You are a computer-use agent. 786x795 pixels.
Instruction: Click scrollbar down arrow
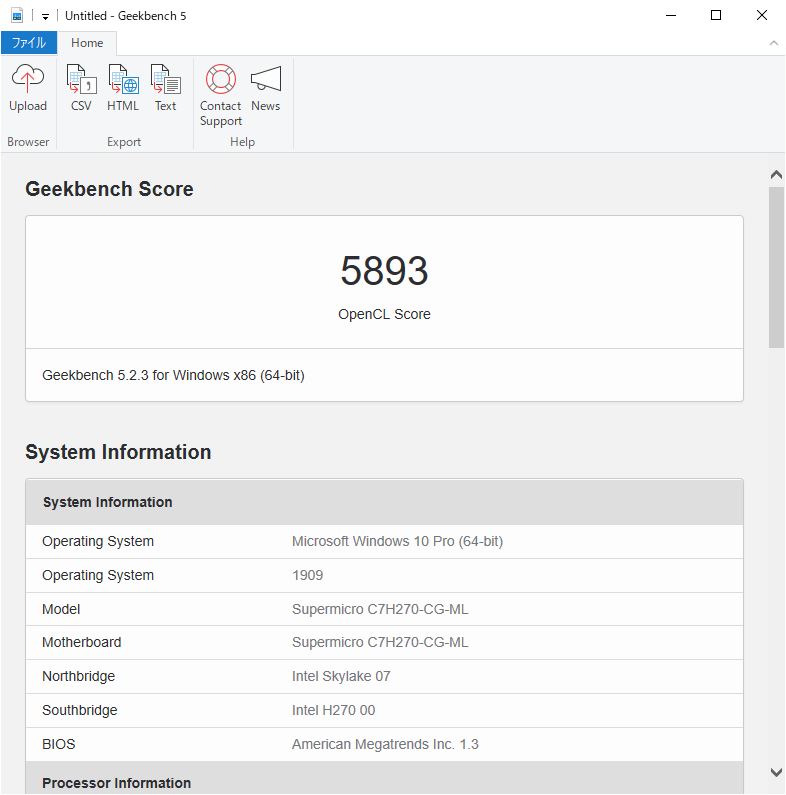tap(776, 772)
